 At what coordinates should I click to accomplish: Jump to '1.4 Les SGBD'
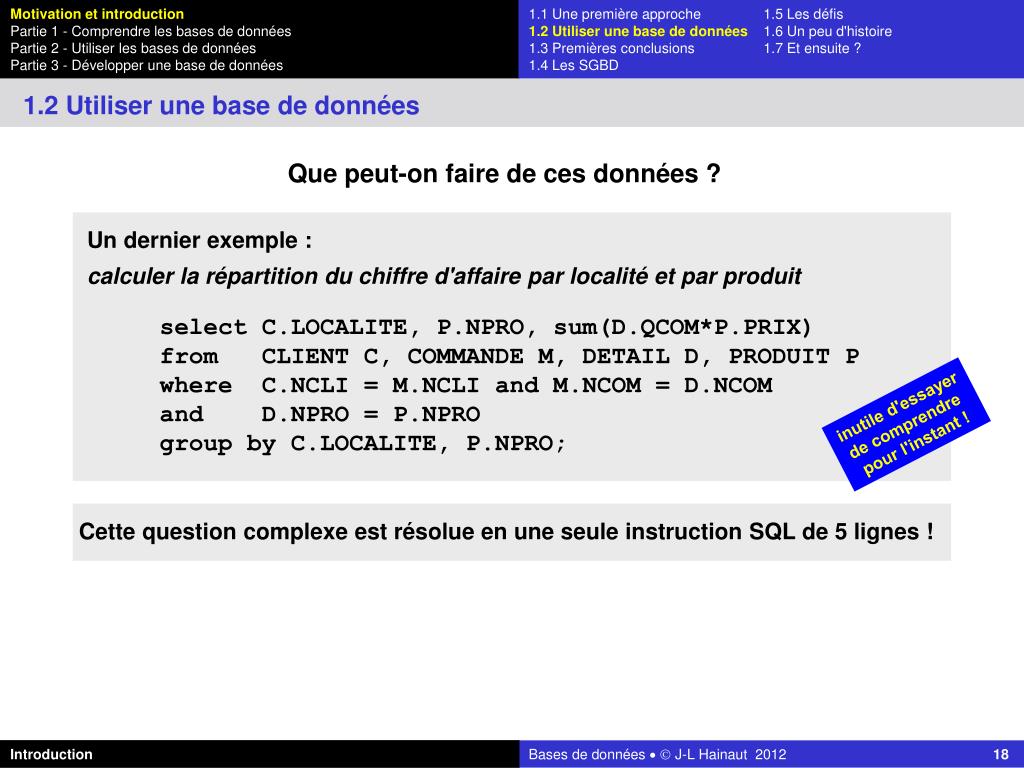pos(573,65)
